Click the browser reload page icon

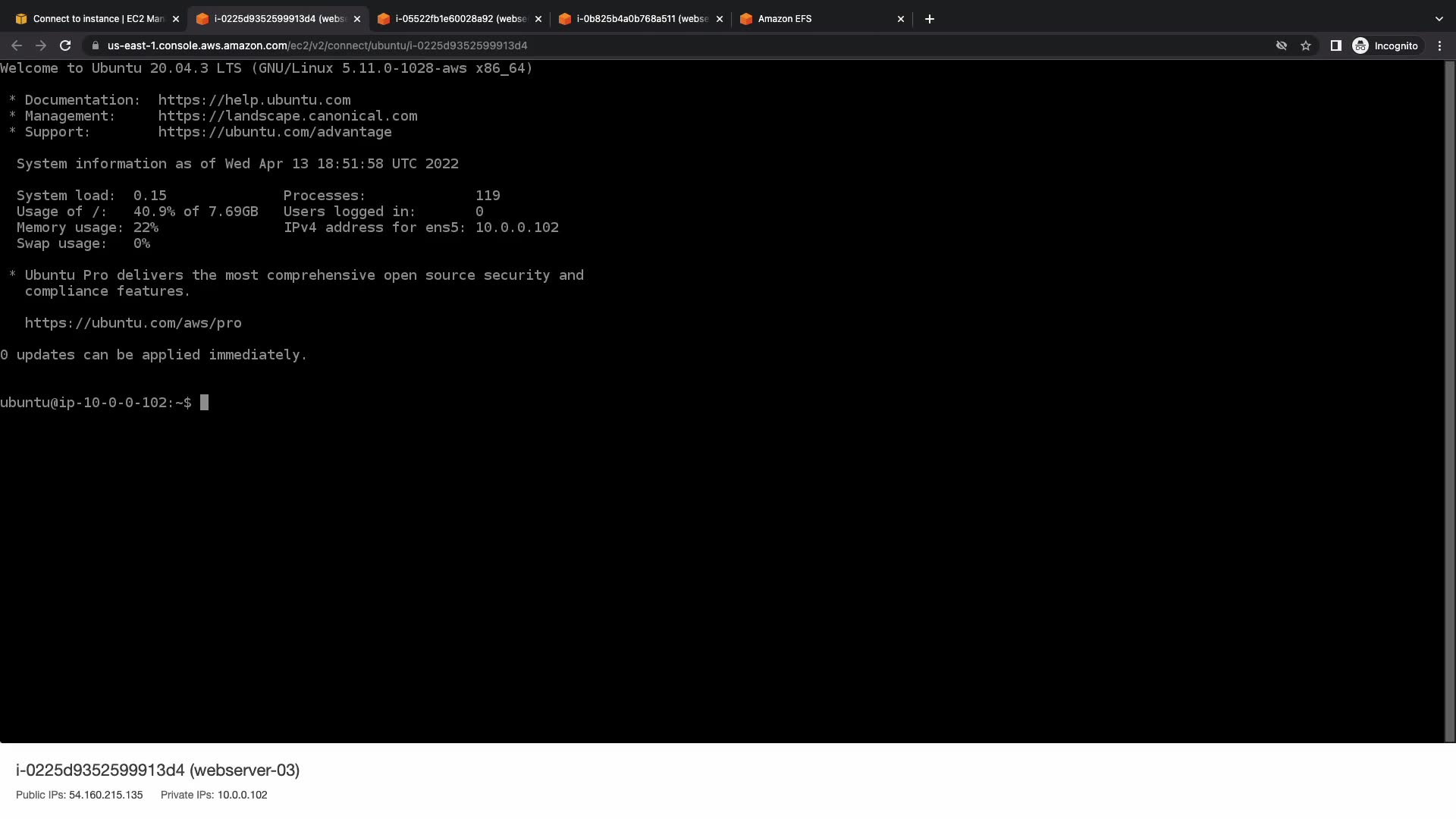pyautogui.click(x=65, y=45)
